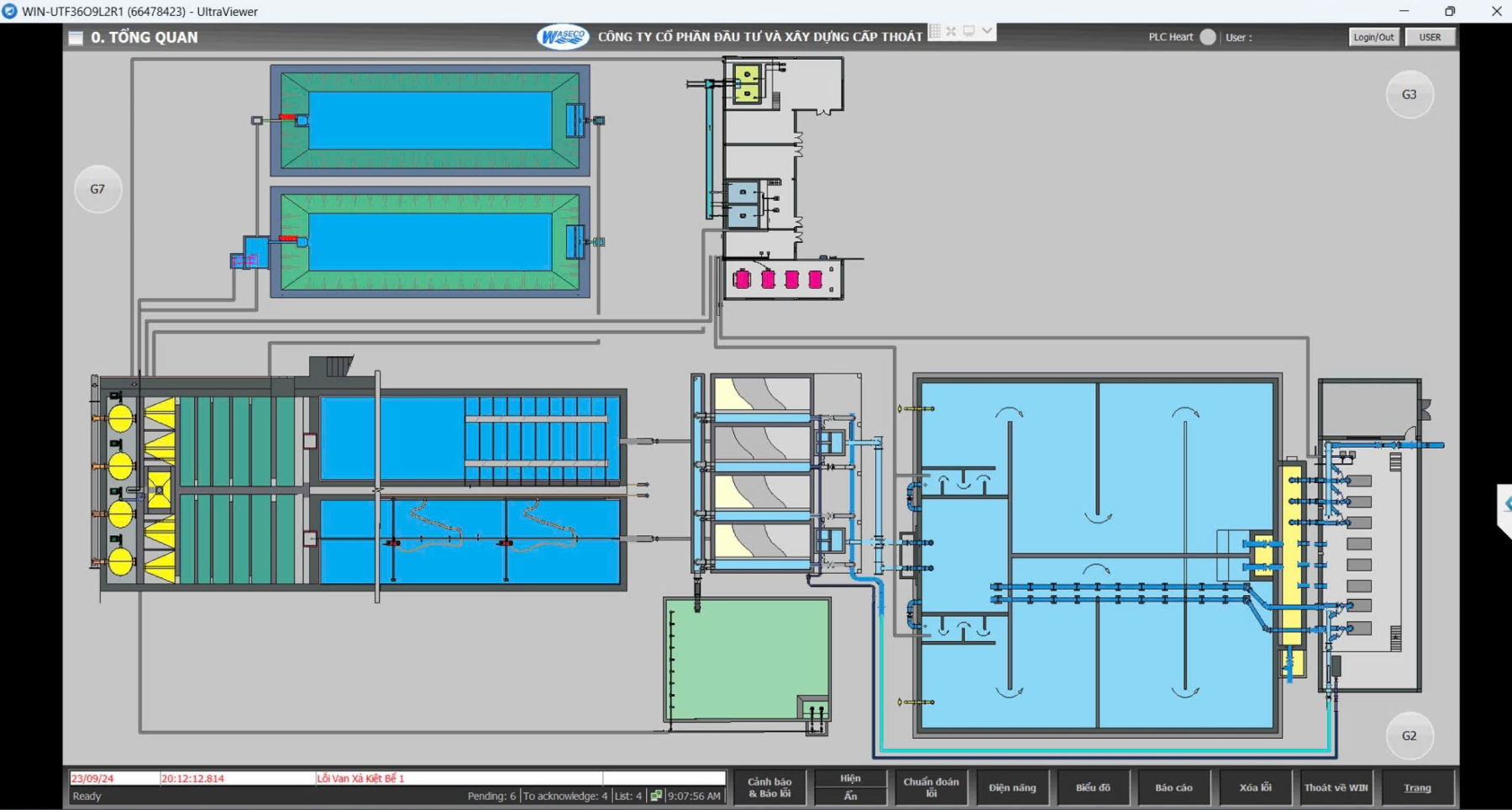Click the PLC Heart status indicator
This screenshot has width=1512, height=810.
tap(1208, 37)
